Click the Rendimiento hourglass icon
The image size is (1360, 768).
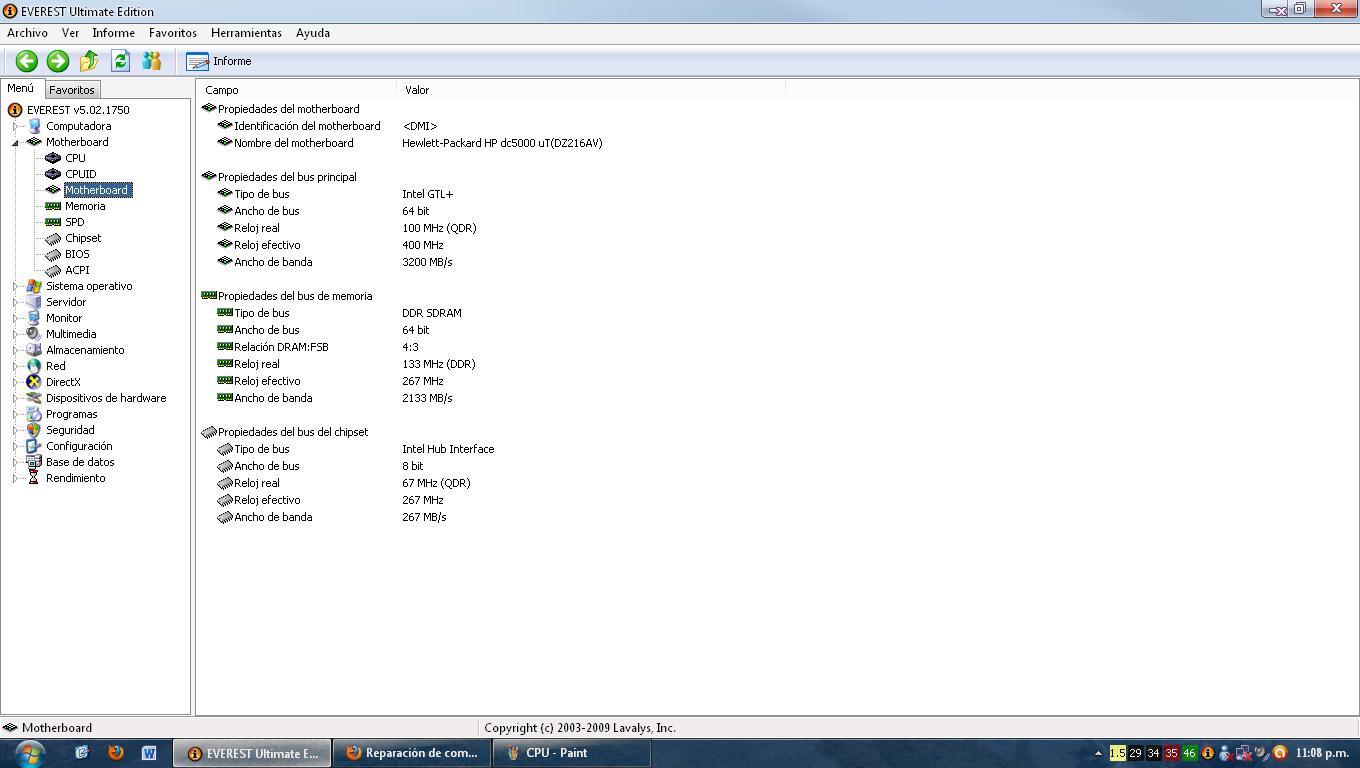pyautogui.click(x=34, y=478)
